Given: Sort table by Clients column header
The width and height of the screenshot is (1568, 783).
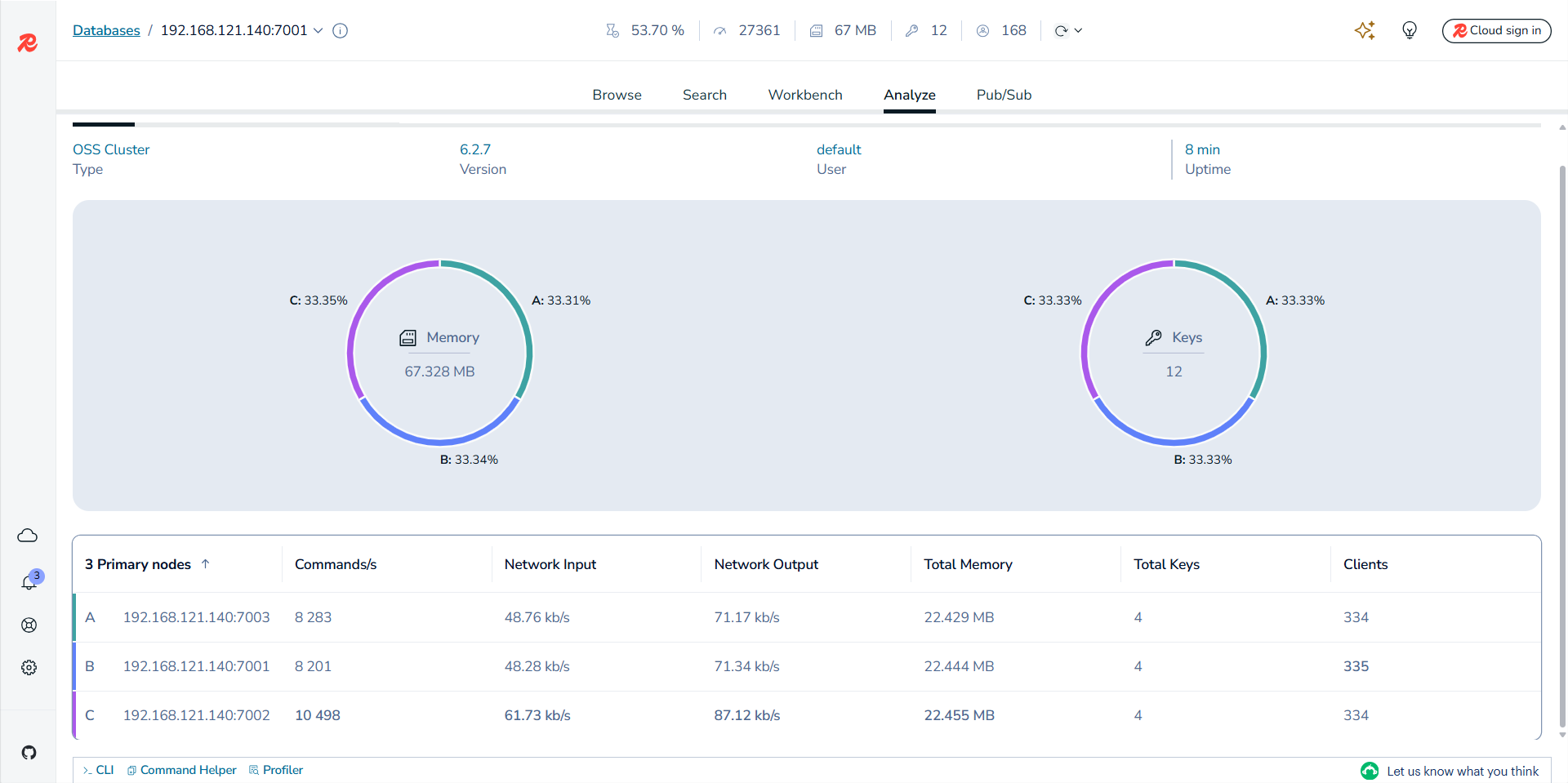Looking at the screenshot, I should pos(1365,564).
